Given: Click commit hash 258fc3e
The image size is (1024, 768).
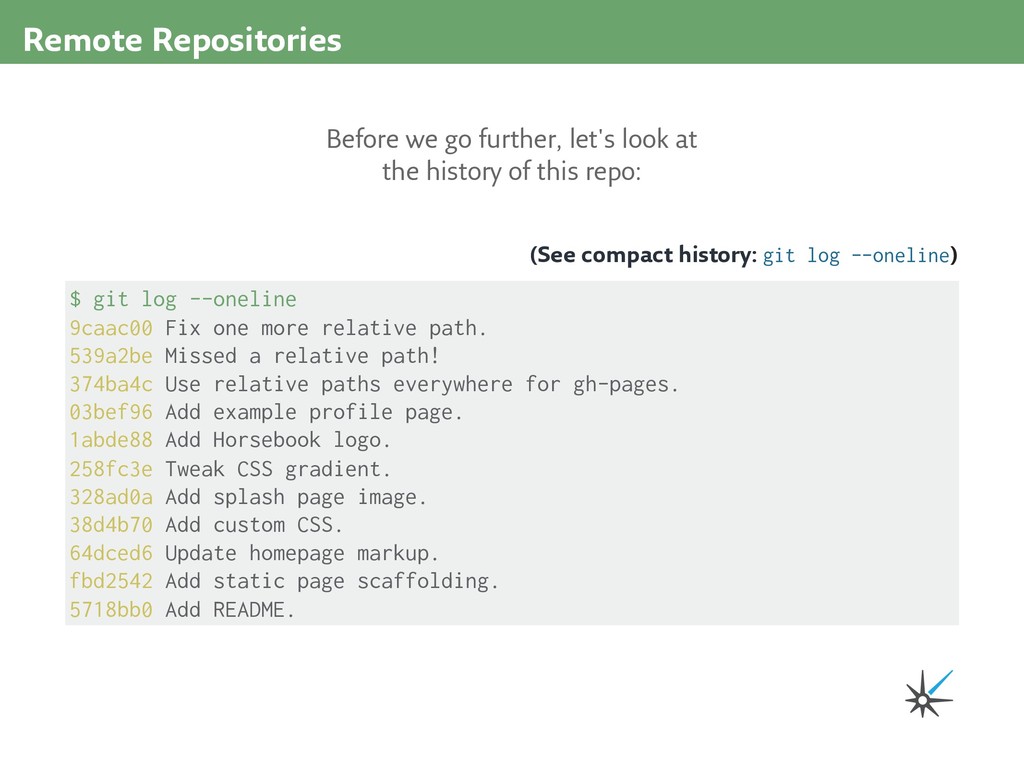Looking at the screenshot, I should [x=111, y=469].
